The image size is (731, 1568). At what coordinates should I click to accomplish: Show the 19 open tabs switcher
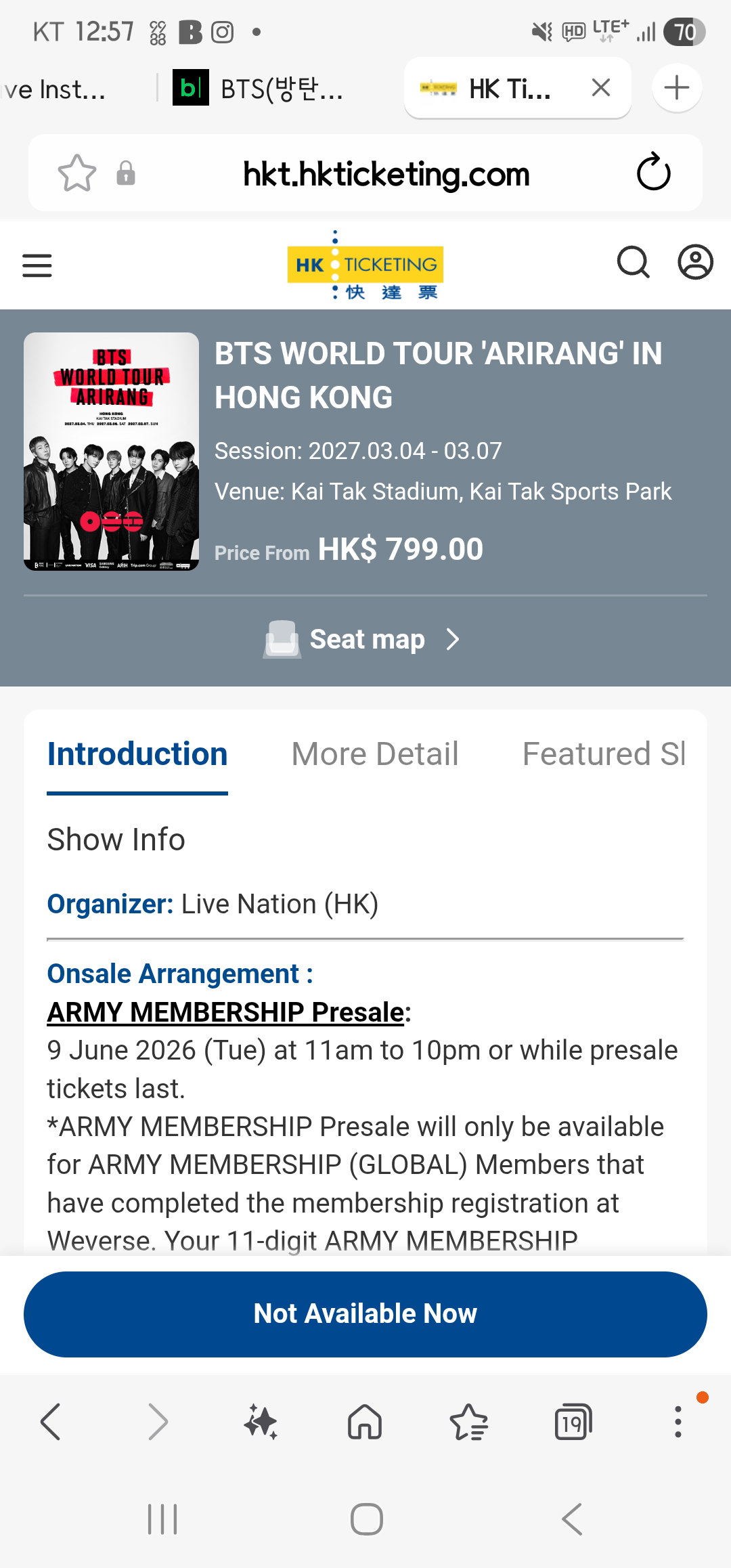573,1422
